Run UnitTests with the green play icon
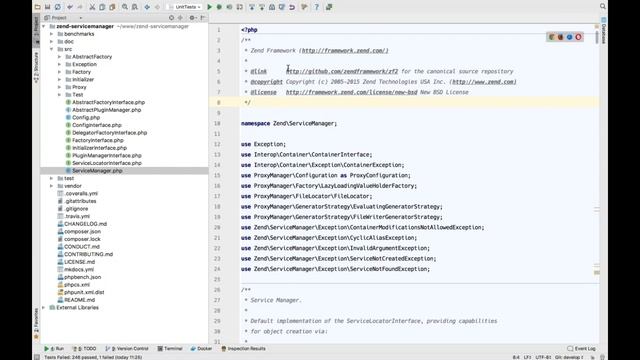640x360 pixels. point(209,7)
